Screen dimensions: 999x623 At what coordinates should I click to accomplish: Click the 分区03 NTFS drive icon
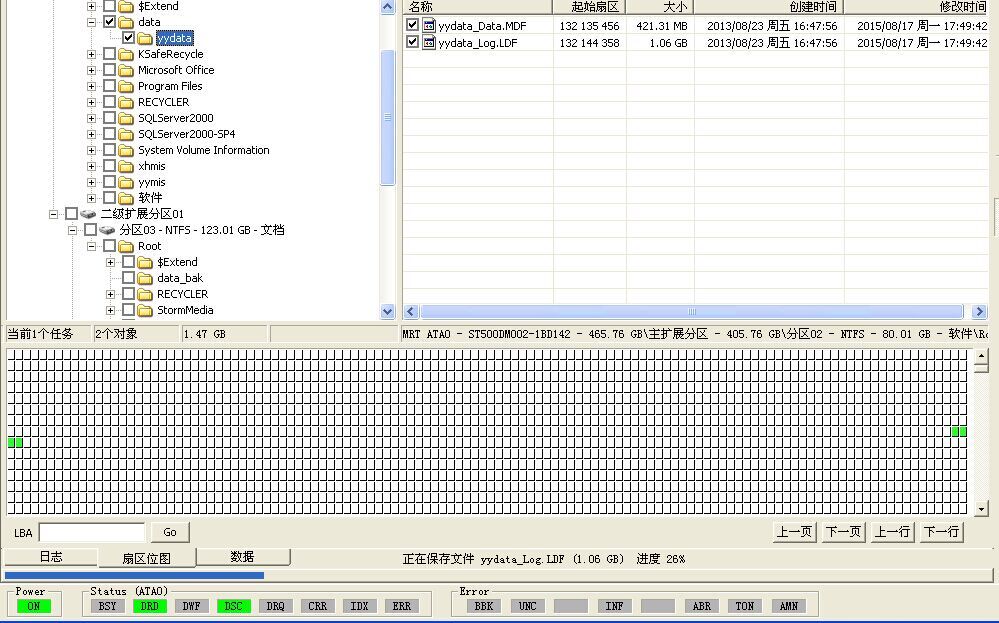click(x=108, y=230)
